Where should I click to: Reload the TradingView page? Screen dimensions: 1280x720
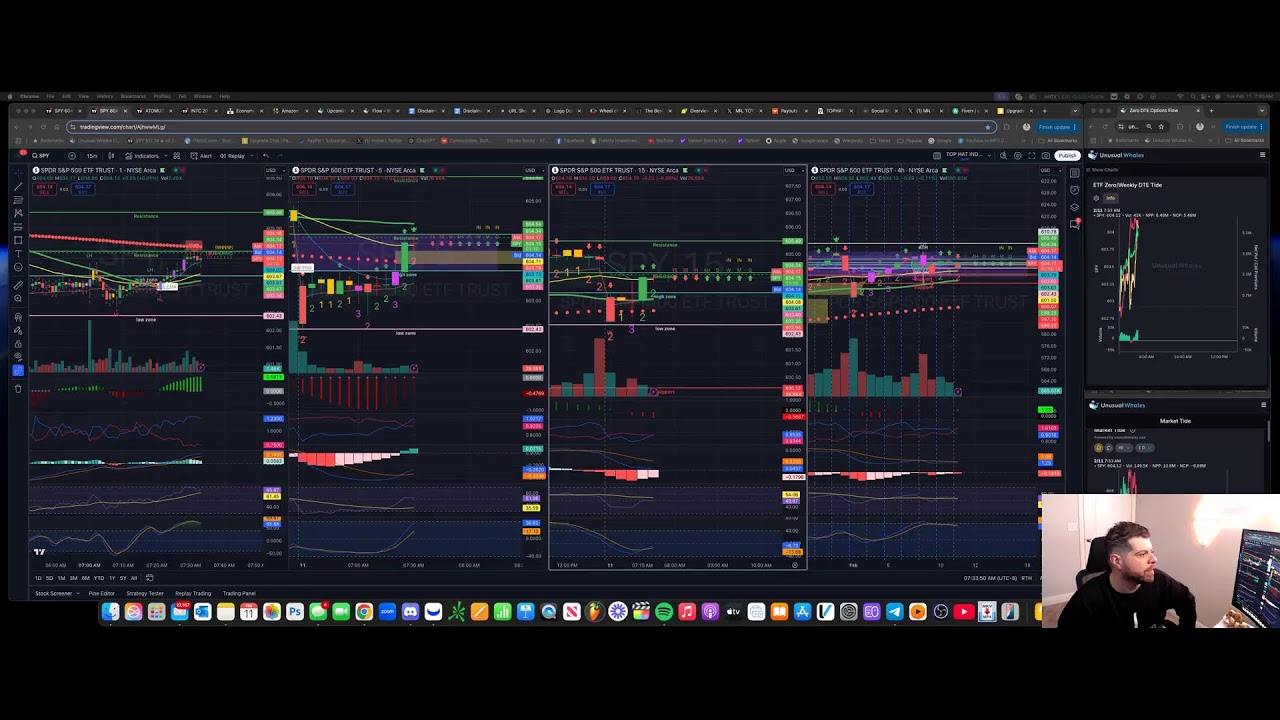tap(43, 127)
